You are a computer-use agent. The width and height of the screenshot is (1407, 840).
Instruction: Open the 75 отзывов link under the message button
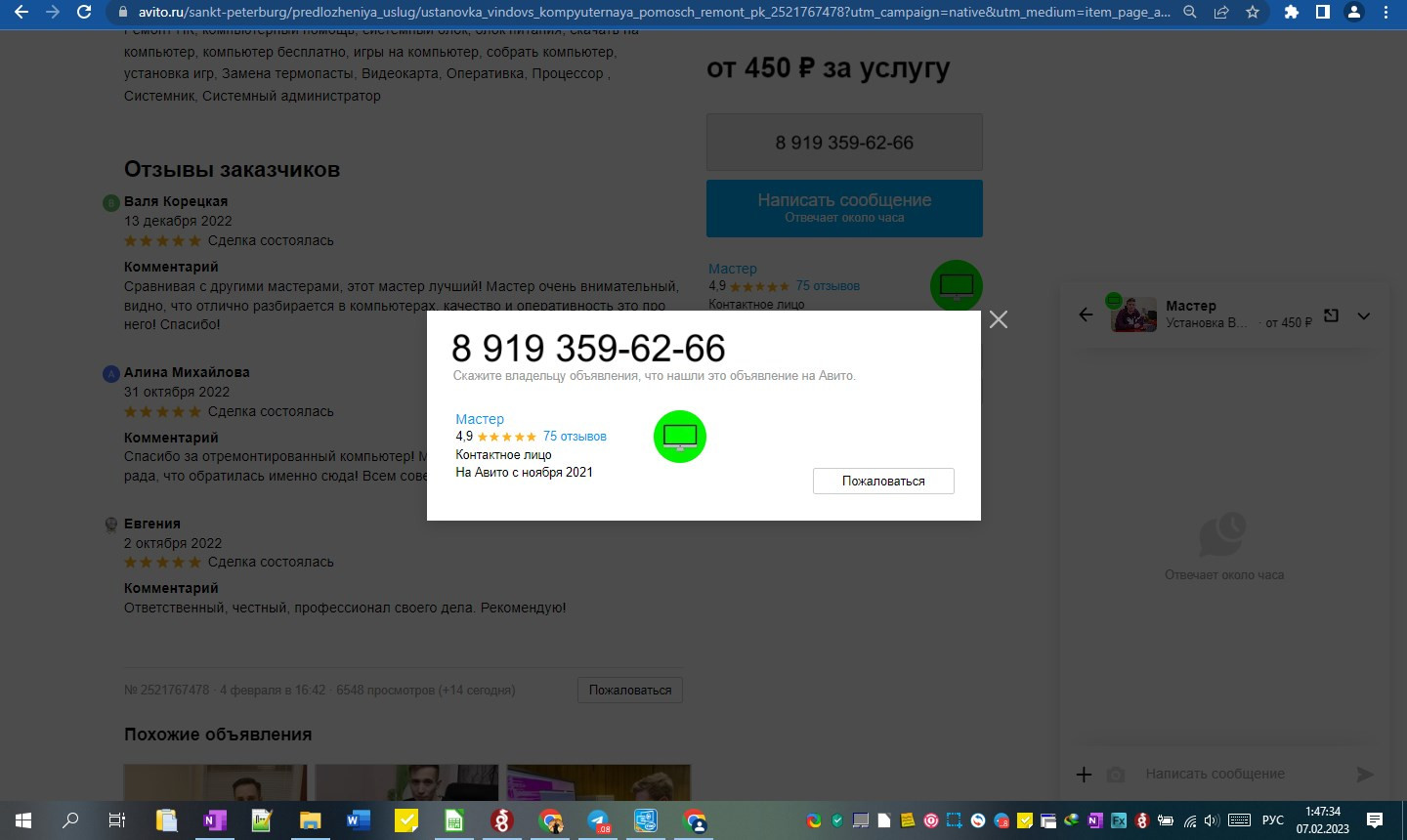click(828, 286)
